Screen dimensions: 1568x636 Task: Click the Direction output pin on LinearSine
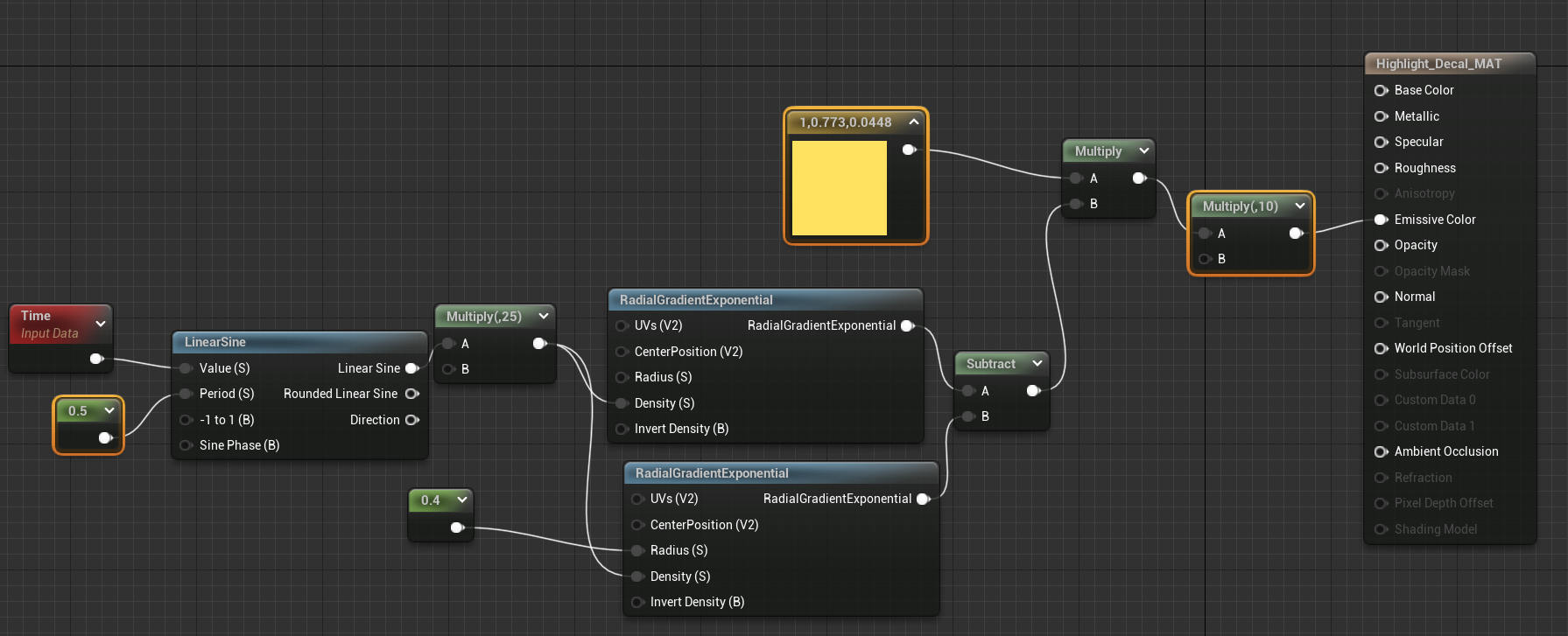coord(411,420)
